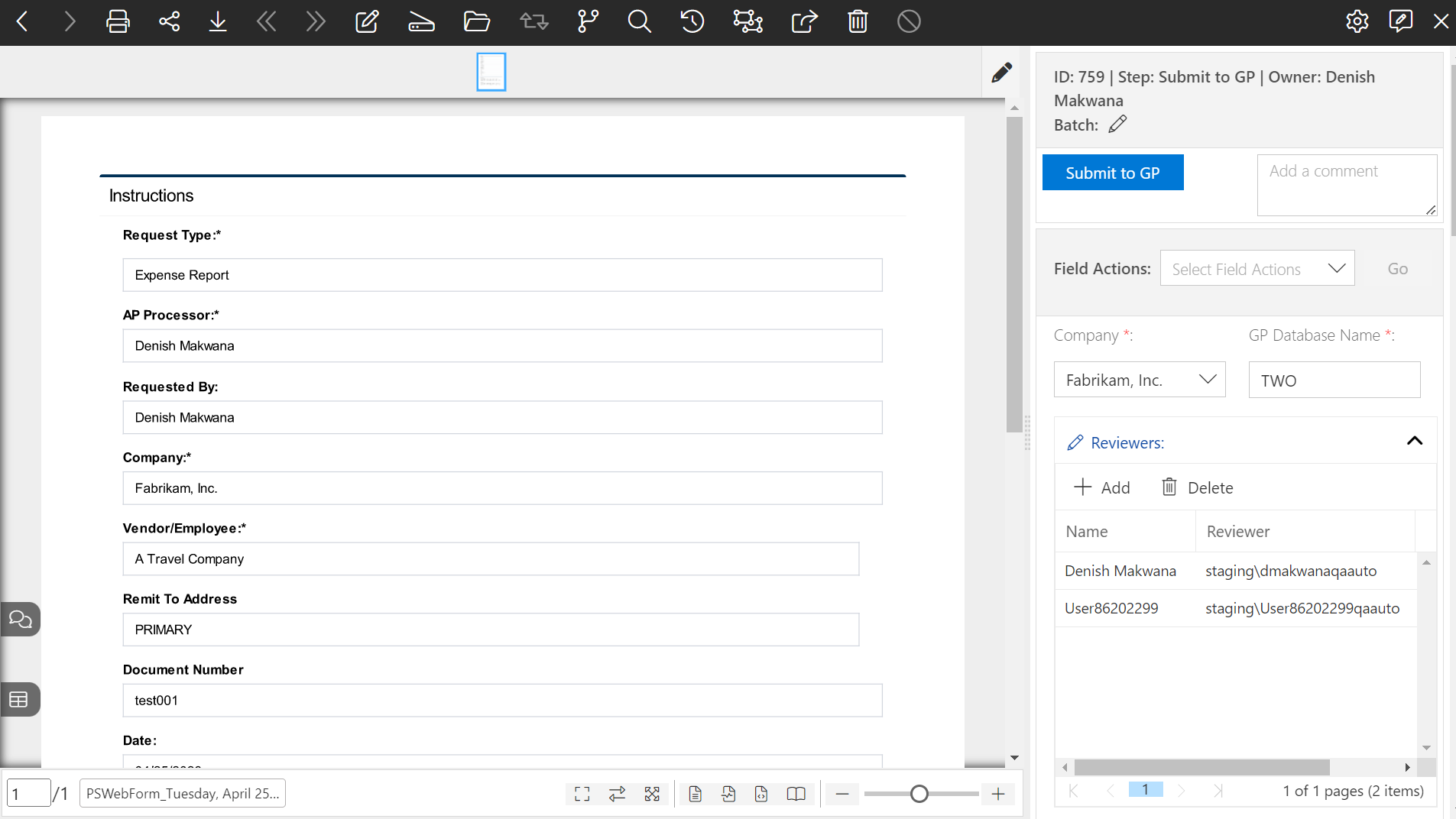Zoom out with the minus button
Screen dimensions: 1456x819
pos(842,795)
